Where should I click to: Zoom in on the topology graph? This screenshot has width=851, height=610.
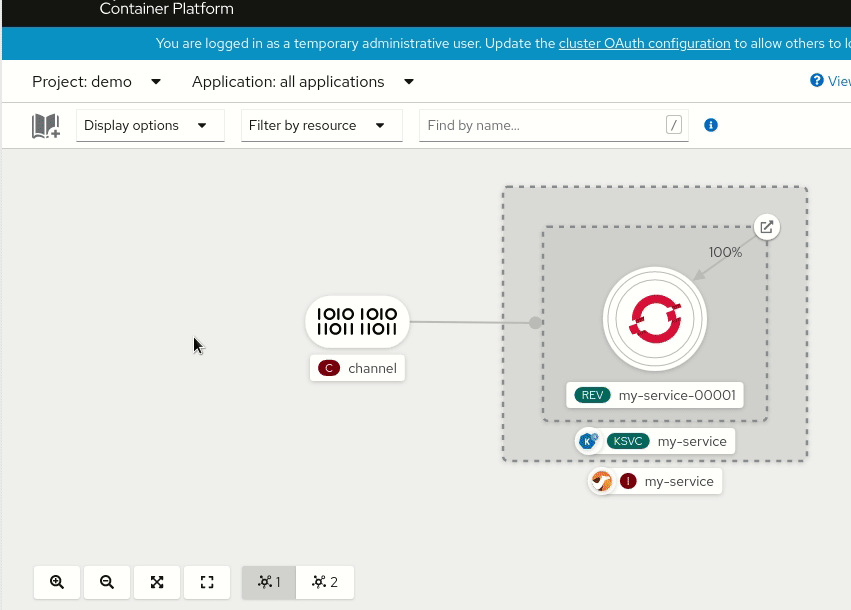tap(57, 582)
